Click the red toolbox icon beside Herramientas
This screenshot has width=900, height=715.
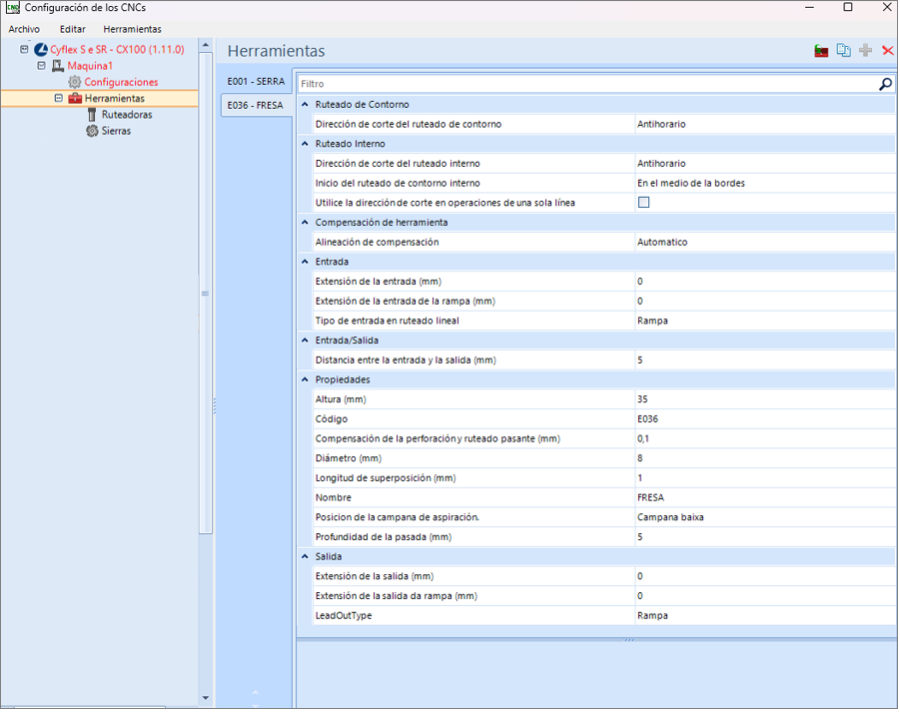(x=75, y=99)
